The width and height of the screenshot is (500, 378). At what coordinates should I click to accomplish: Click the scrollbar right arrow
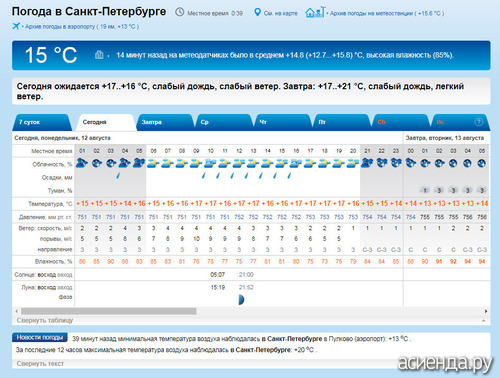(x=486, y=311)
